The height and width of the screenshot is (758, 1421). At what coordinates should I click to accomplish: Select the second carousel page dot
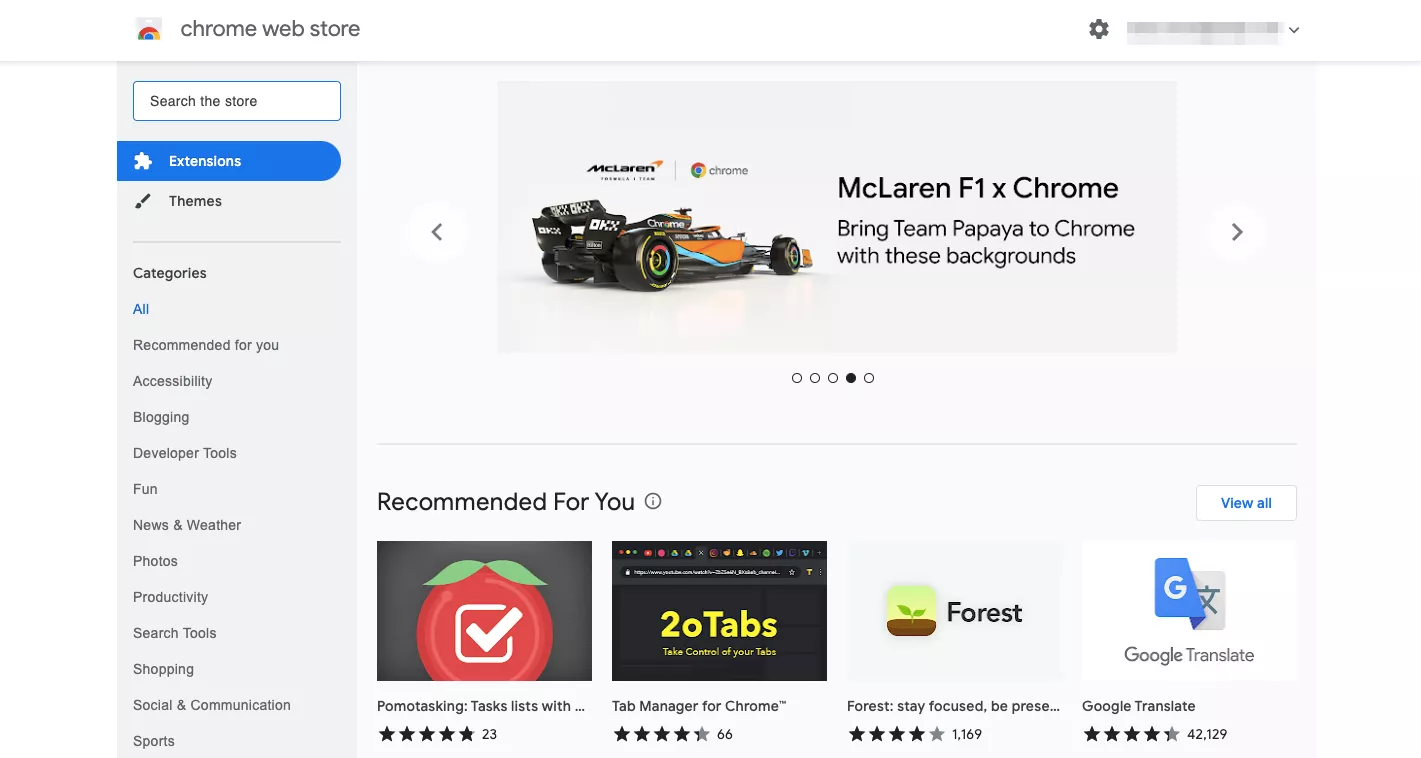coord(815,378)
